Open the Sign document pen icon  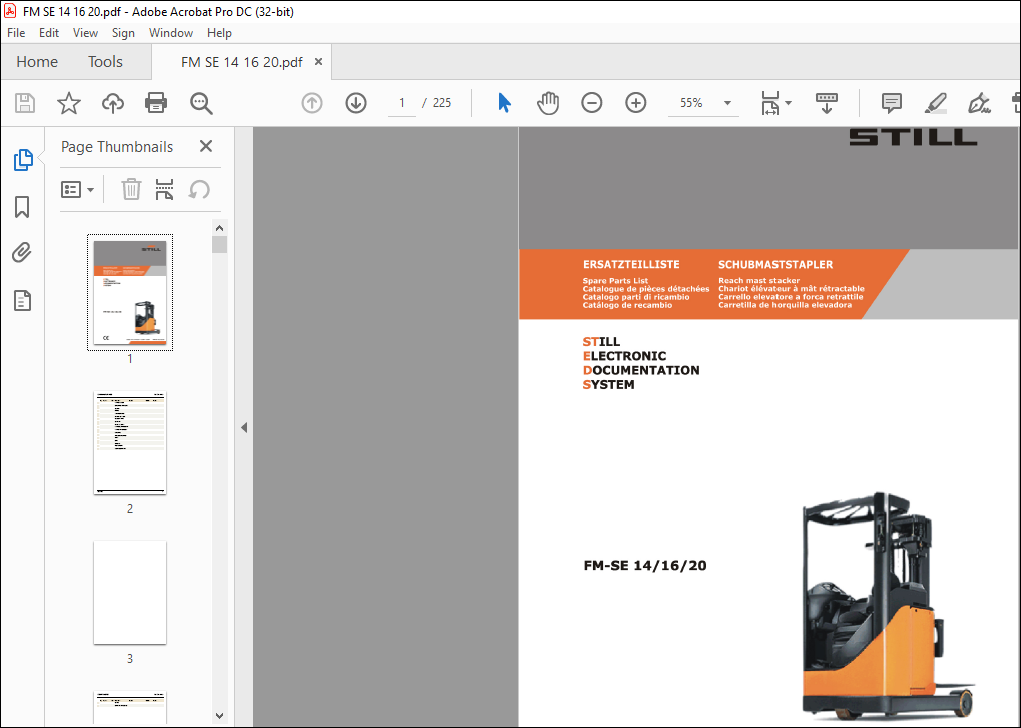point(979,103)
